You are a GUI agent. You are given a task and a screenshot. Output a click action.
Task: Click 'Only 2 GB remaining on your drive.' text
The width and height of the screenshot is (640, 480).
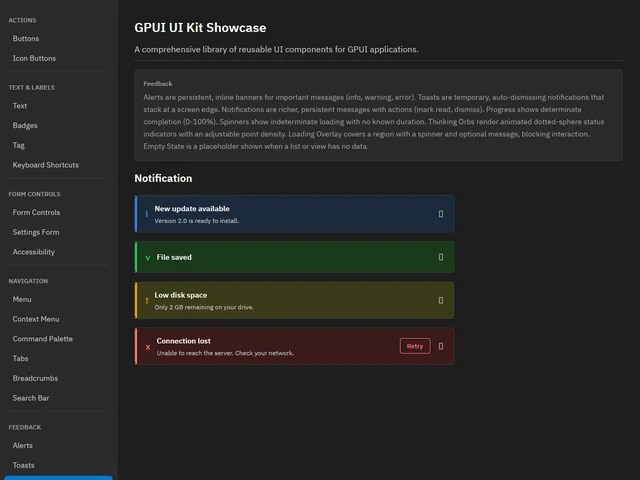pos(204,307)
